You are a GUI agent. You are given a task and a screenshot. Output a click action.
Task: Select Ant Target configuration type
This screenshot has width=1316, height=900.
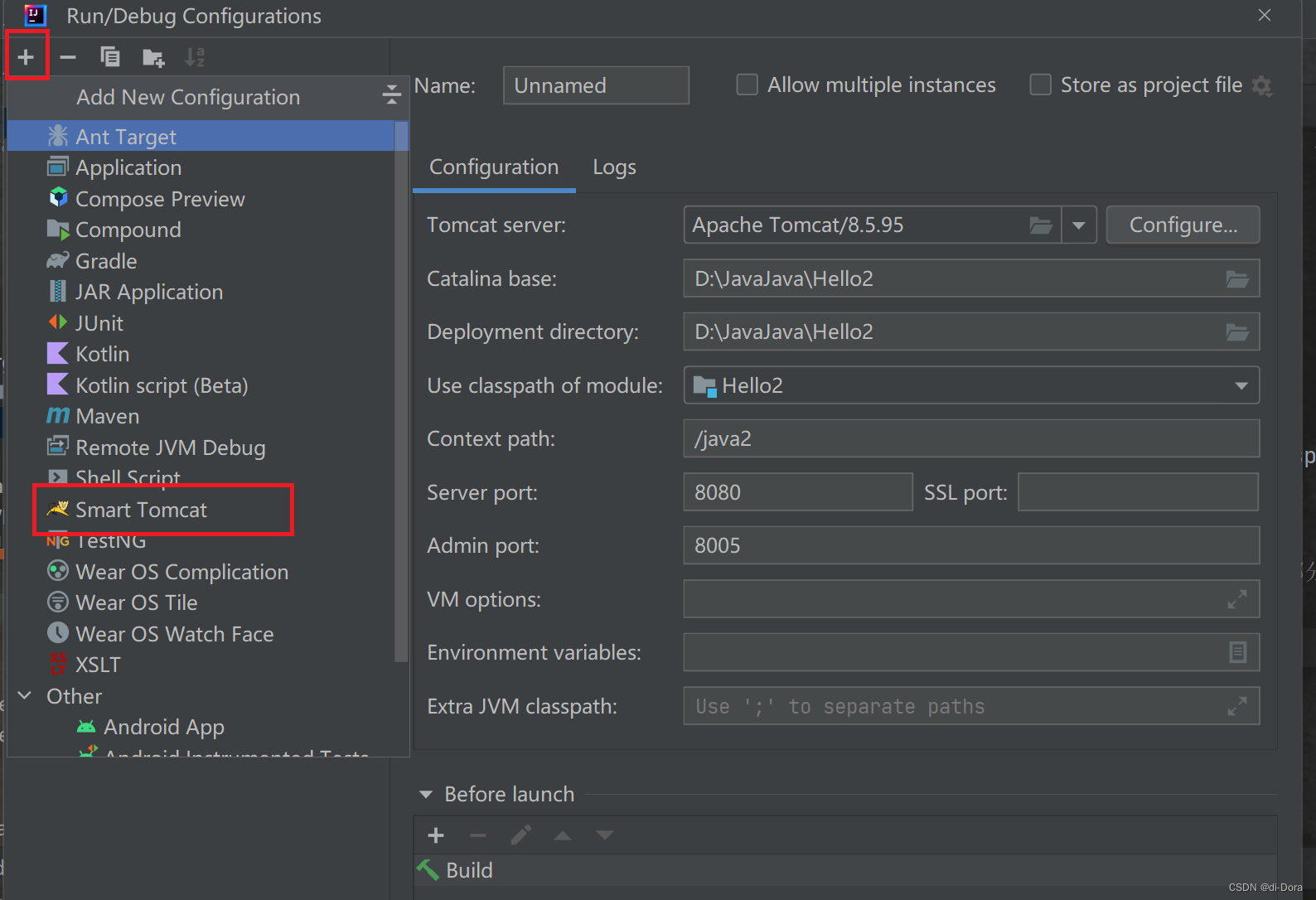tap(201, 136)
